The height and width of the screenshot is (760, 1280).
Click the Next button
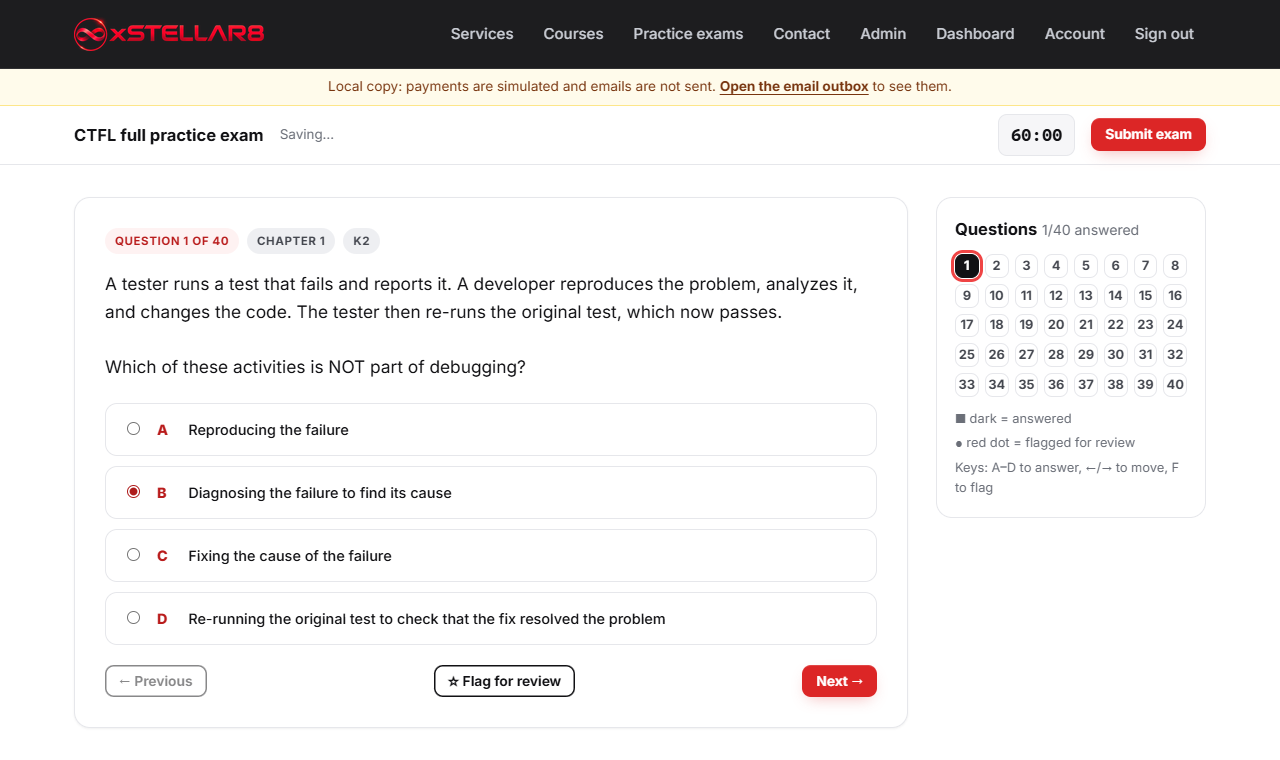(x=839, y=681)
